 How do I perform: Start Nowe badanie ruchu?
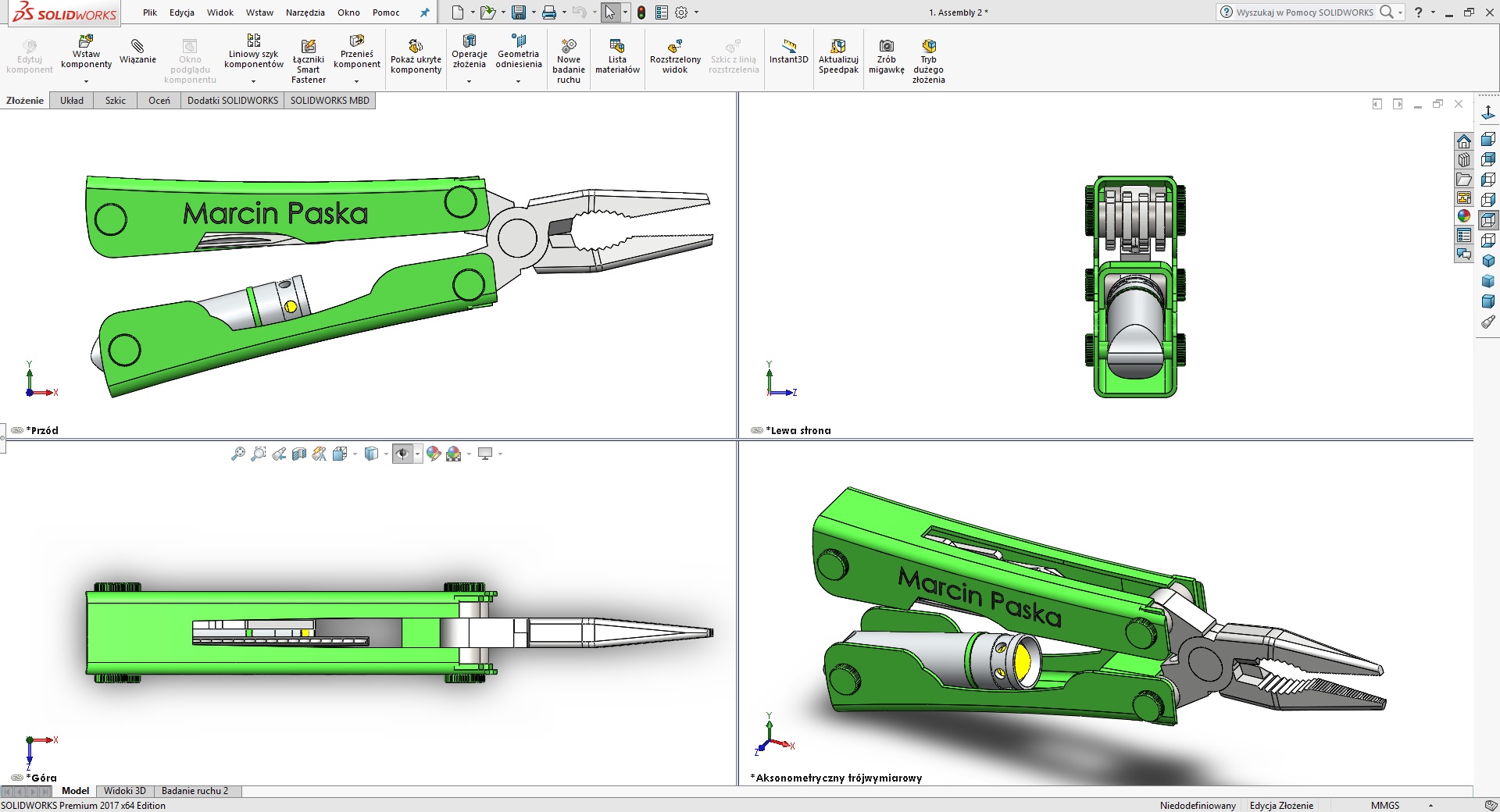pos(569,61)
